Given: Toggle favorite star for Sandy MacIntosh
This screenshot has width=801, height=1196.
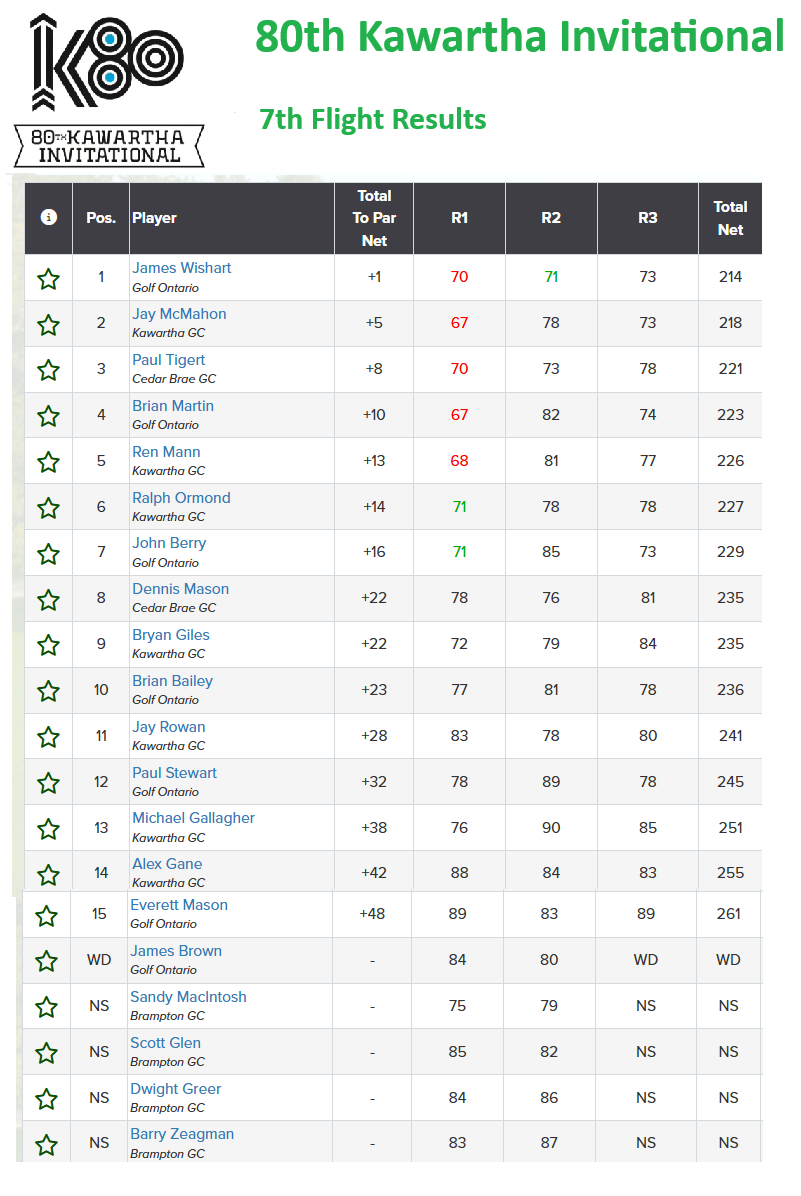Looking at the screenshot, I should click(47, 1008).
